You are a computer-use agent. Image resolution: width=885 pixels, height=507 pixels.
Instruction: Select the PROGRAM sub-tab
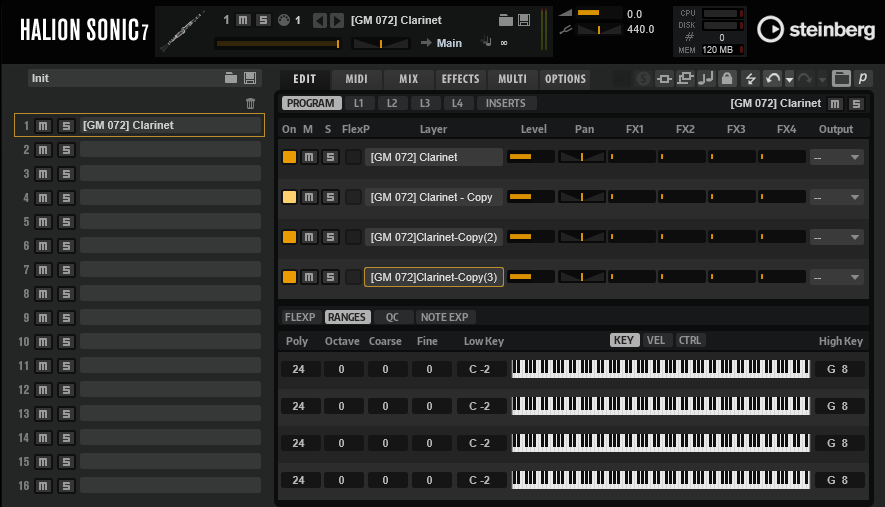pos(310,103)
